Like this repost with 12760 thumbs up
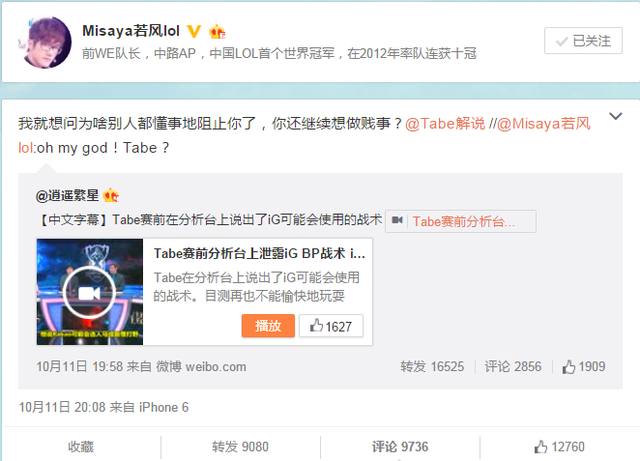This screenshot has height=461, width=640. point(560,447)
